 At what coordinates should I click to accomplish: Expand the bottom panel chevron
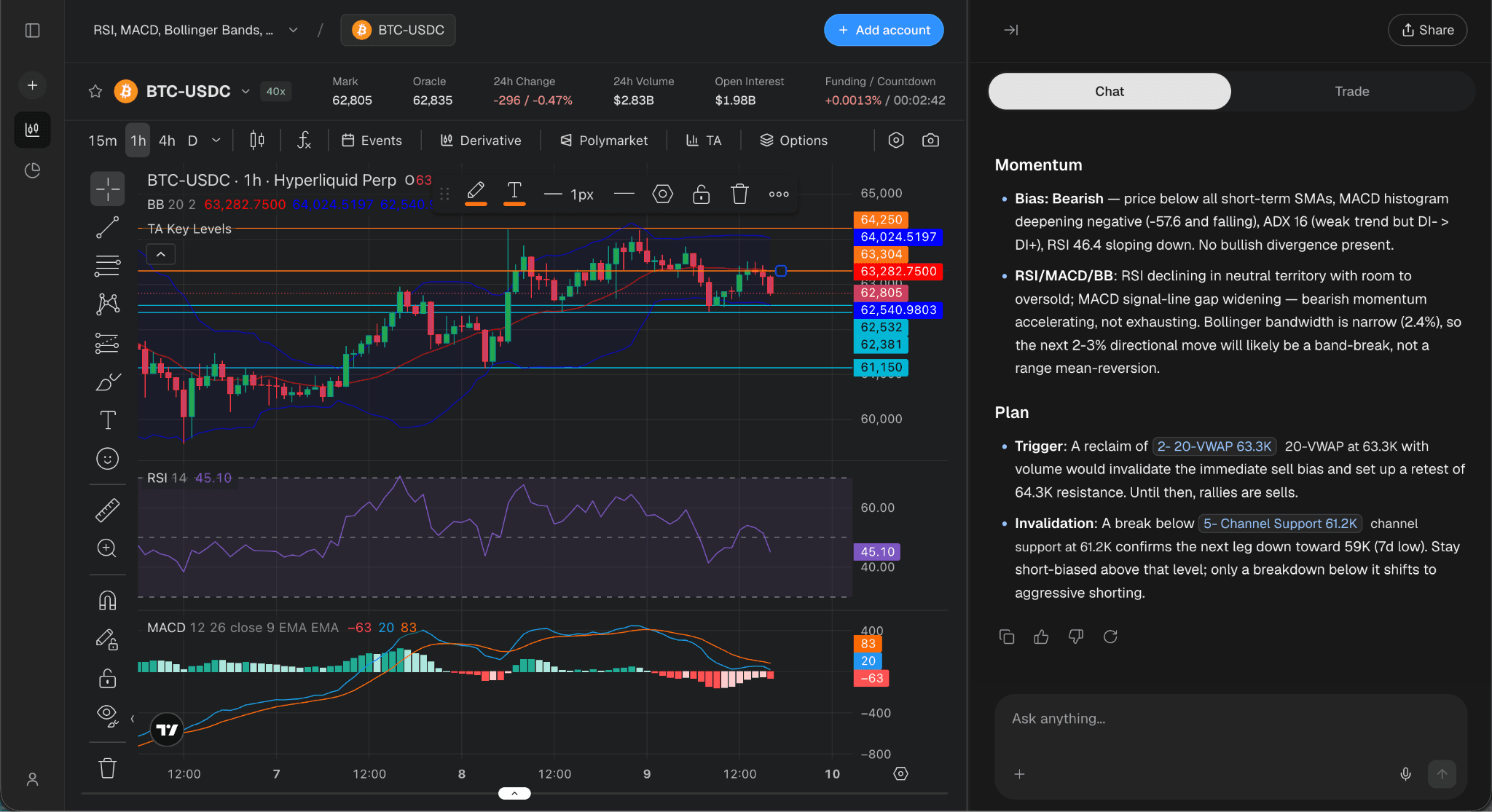pyautogui.click(x=514, y=793)
